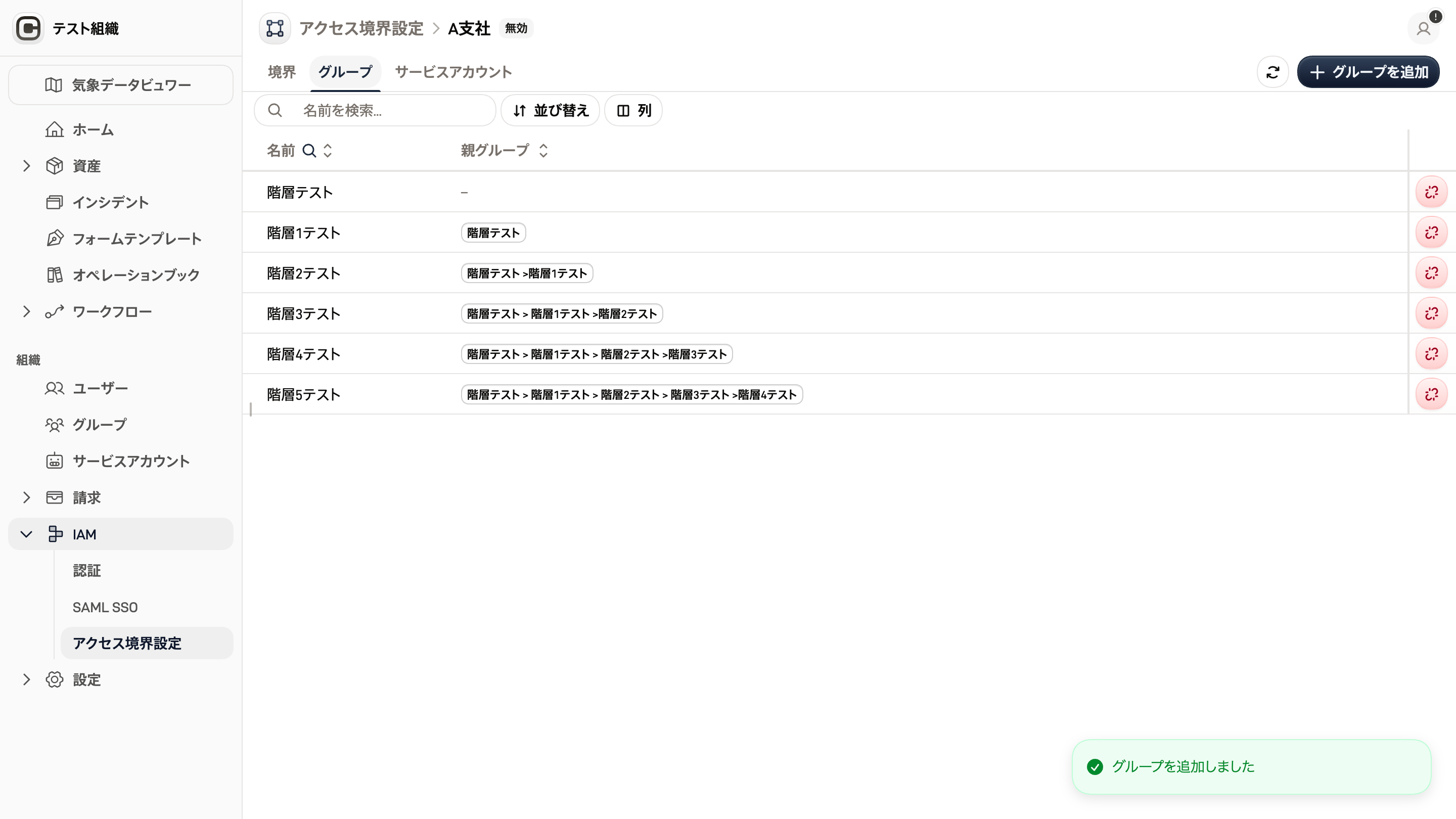Click the ホーム sidebar link

93,129
